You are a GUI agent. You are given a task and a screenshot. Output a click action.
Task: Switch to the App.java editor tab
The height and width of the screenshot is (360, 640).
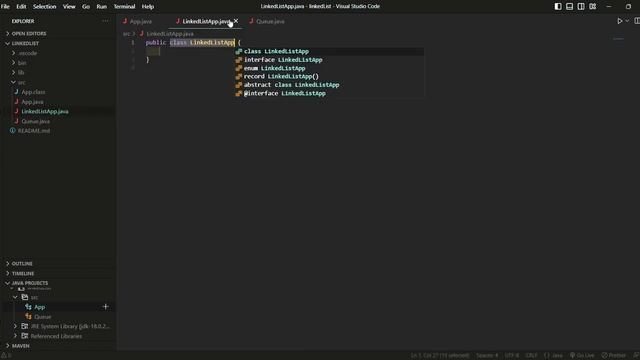(x=140, y=21)
